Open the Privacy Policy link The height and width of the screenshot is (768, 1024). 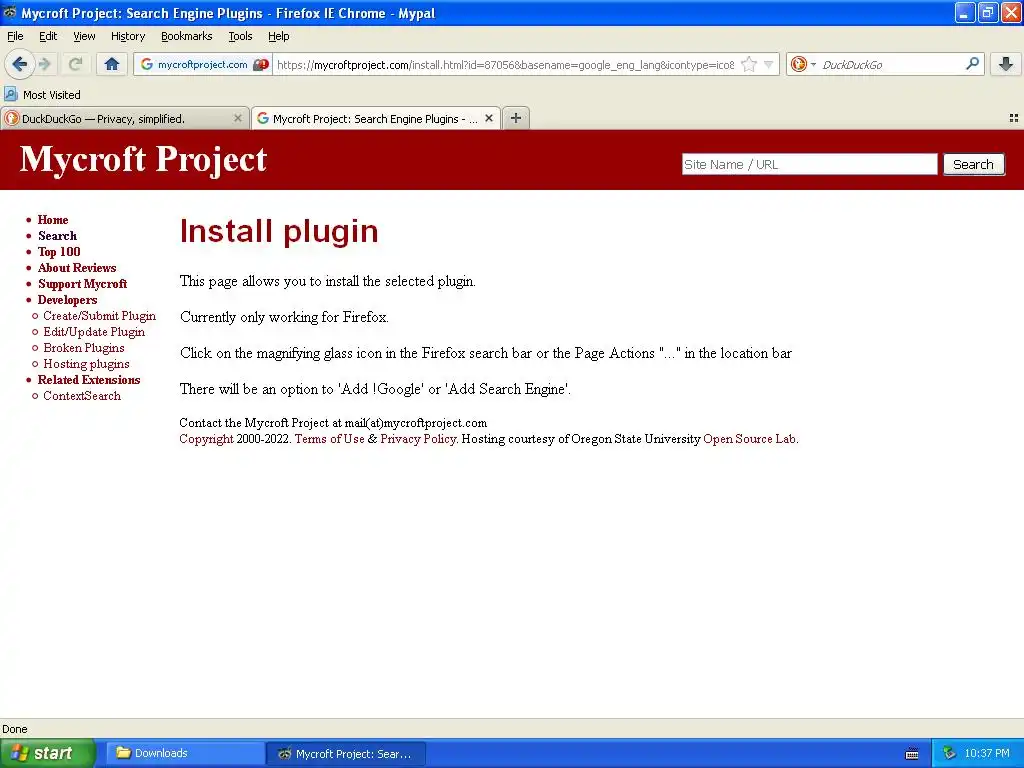click(418, 439)
